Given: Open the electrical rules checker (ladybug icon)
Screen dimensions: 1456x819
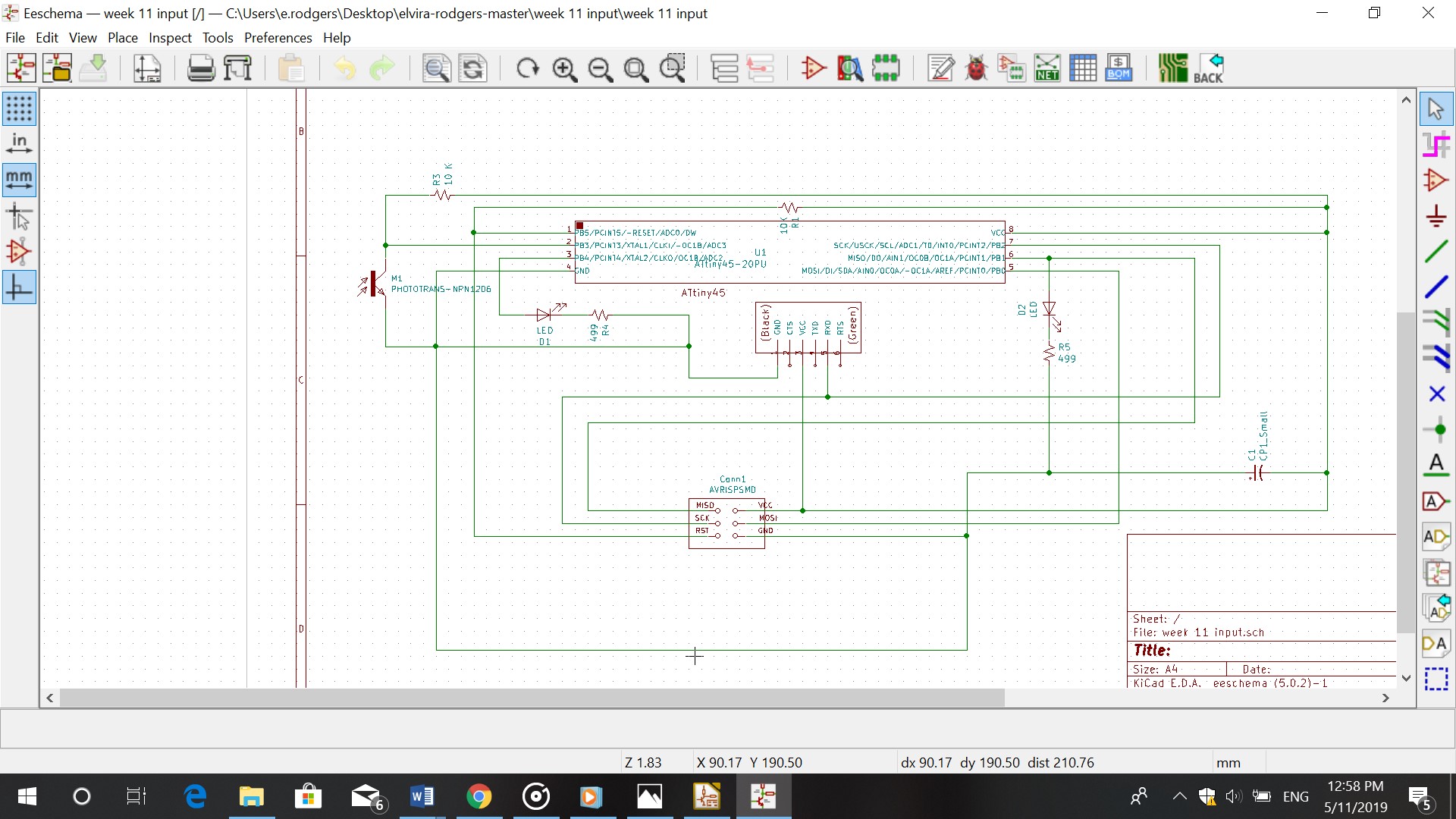Looking at the screenshot, I should [x=976, y=68].
